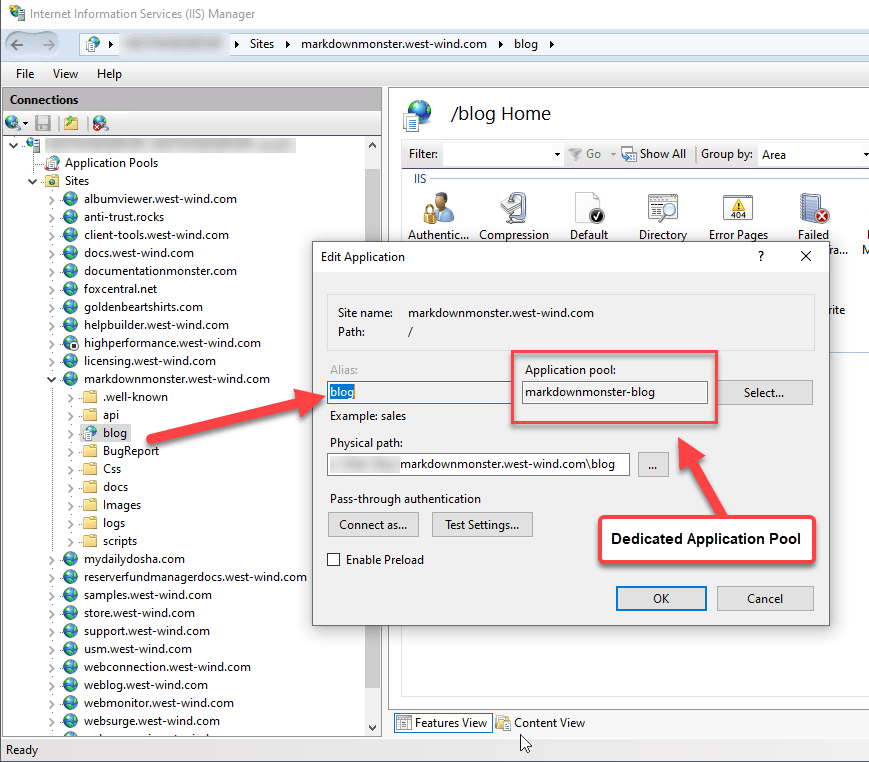Open the Directory Browsing feature icon
The width and height of the screenshot is (869, 762).
tap(663, 207)
